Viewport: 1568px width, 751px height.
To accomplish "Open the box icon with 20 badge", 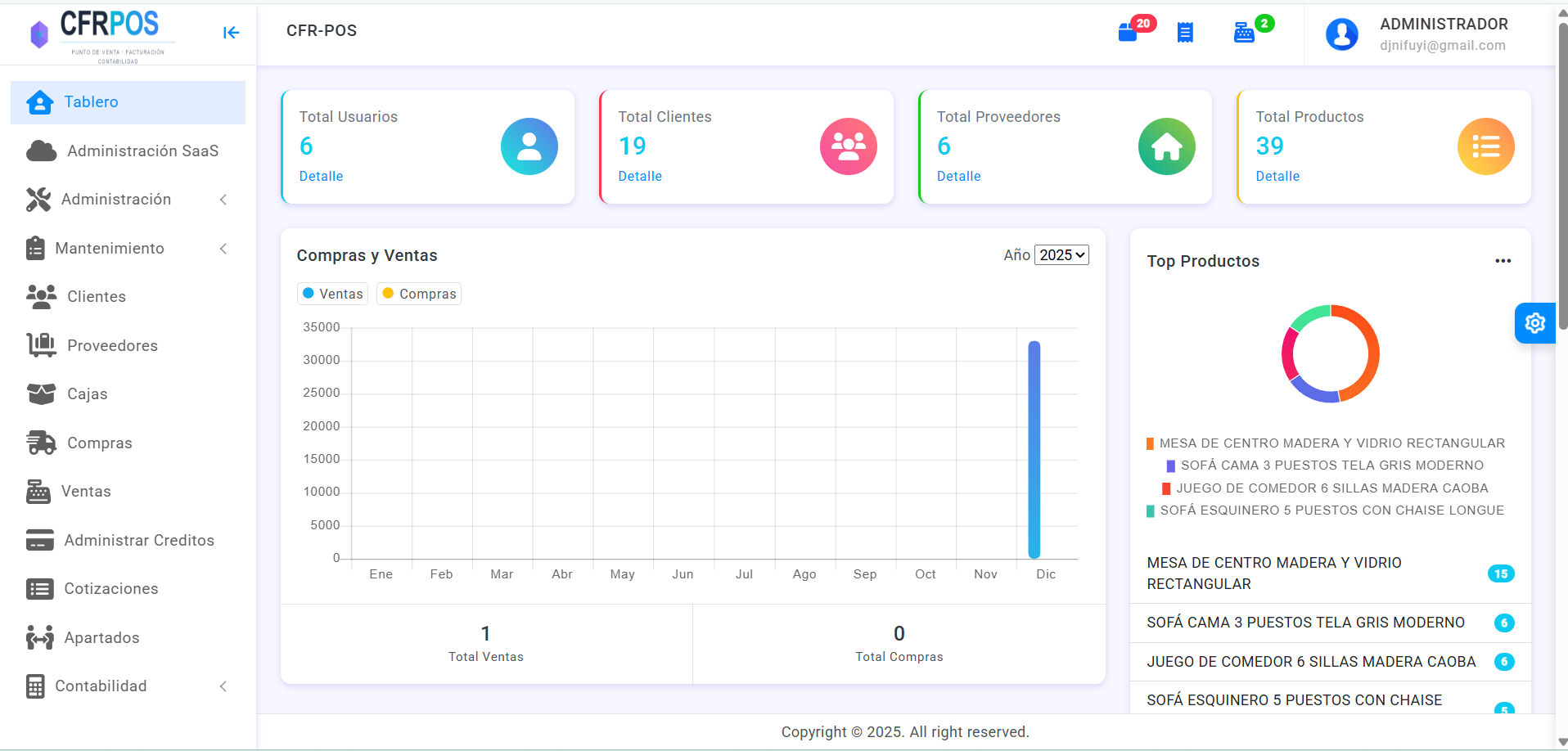I will (x=1128, y=32).
